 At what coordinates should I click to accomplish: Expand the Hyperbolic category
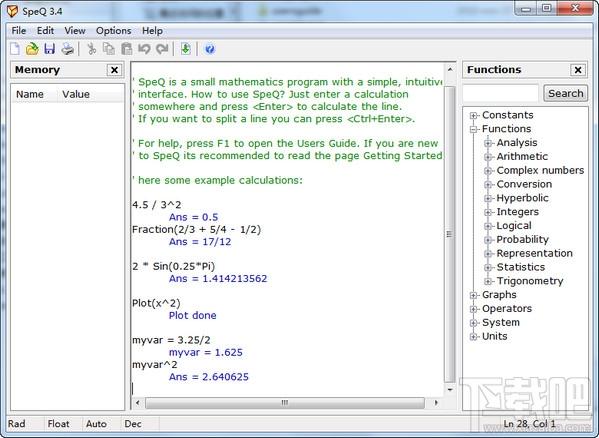[x=488, y=198]
